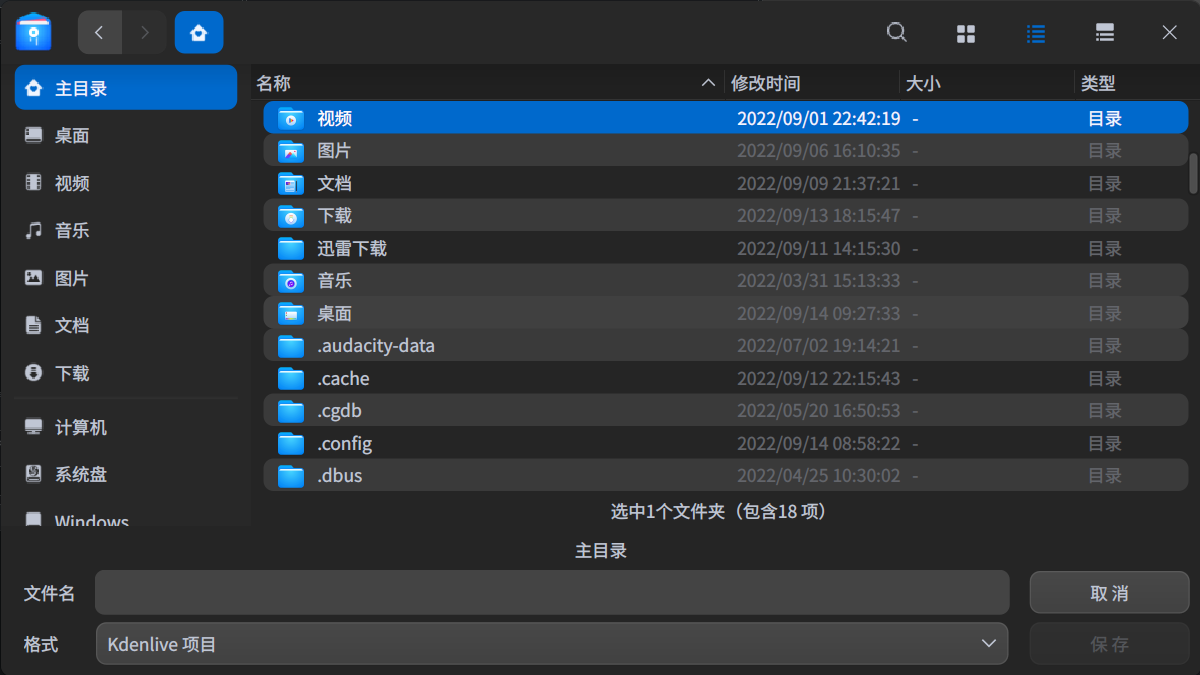Click the file manager app icon
The width and height of the screenshot is (1200, 675).
pos(34,32)
